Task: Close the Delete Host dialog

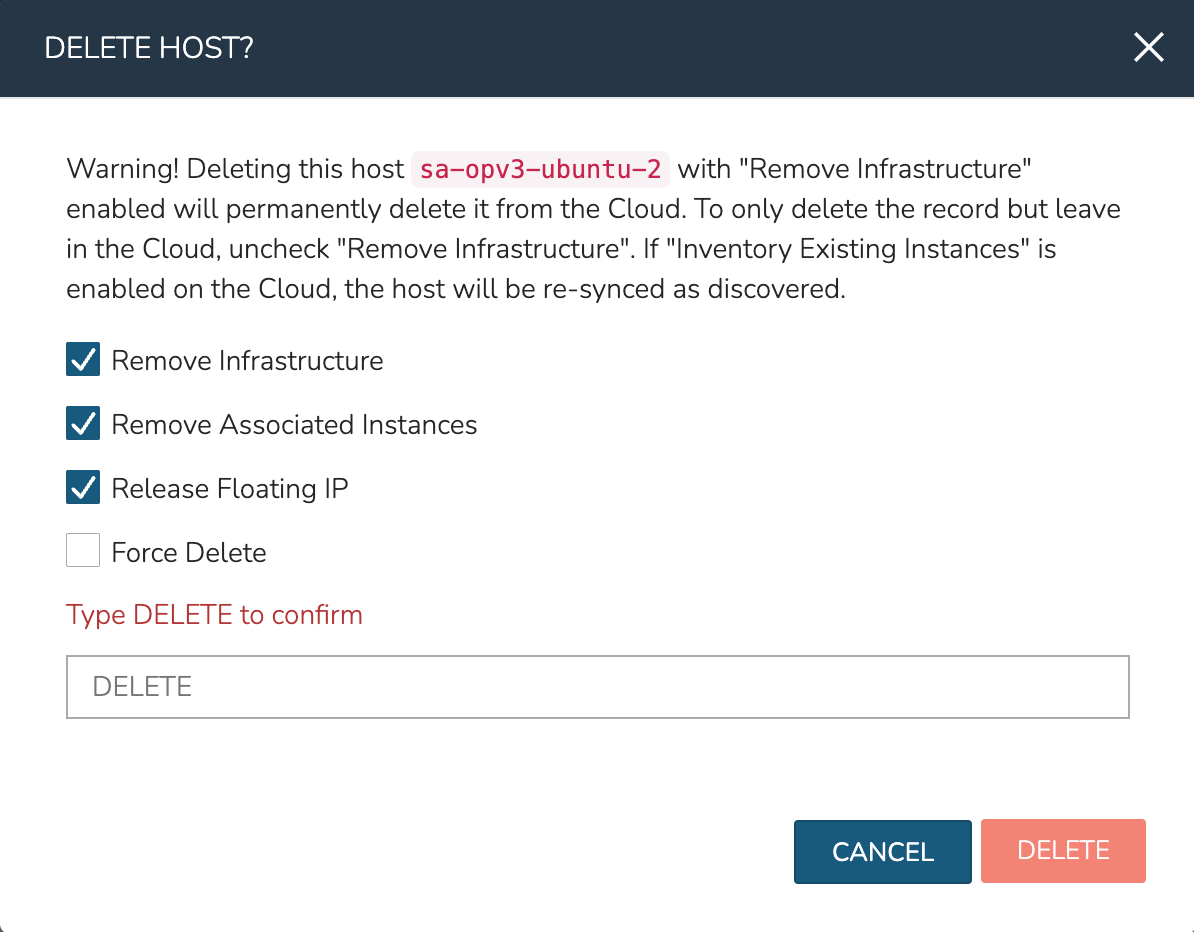Action: 1148,48
